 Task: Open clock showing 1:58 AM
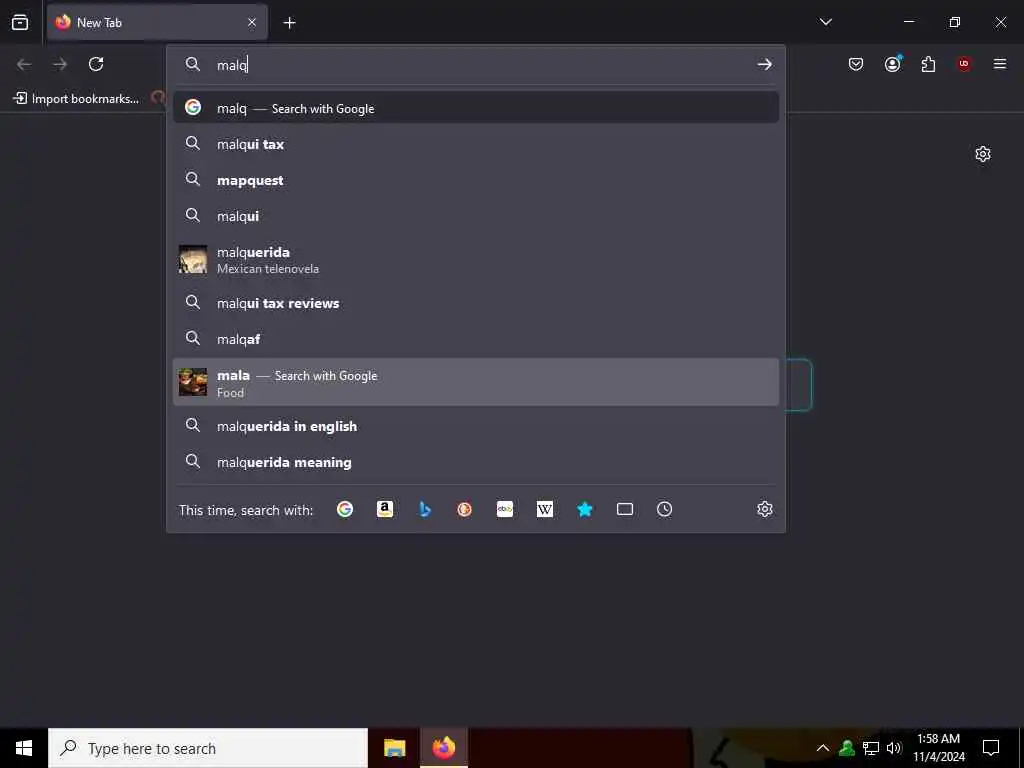pos(938,748)
